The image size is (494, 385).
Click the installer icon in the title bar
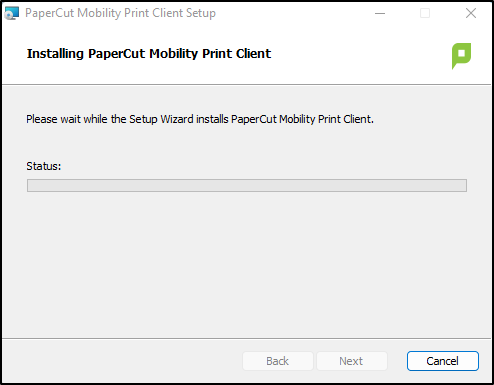[x=11, y=13]
